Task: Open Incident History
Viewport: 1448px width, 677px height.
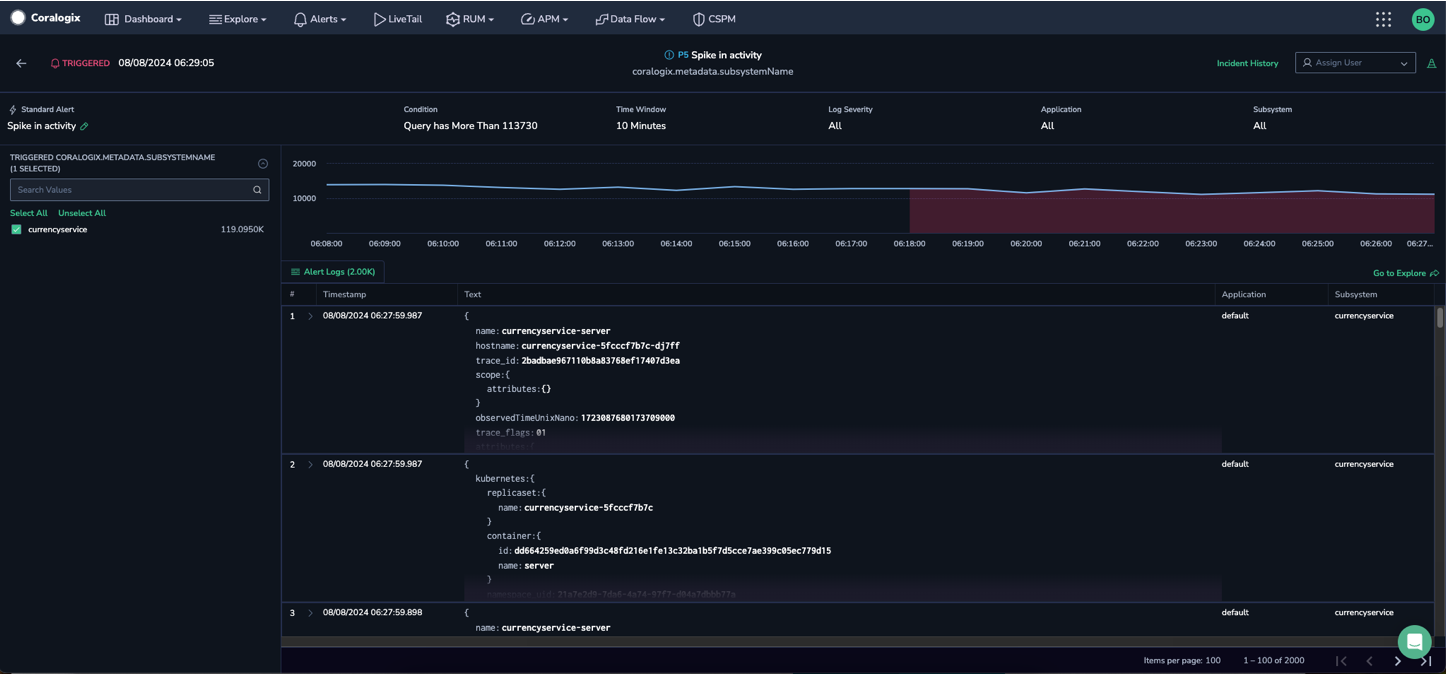Action: click(x=1247, y=63)
